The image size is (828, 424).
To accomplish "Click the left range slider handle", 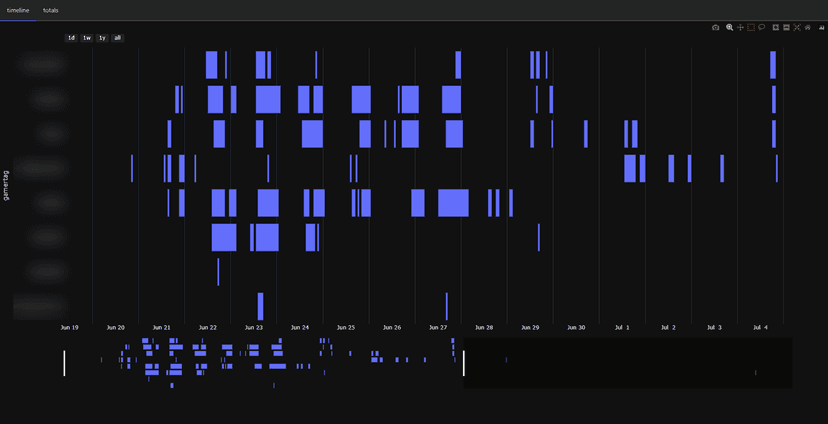I will pyautogui.click(x=64, y=363).
